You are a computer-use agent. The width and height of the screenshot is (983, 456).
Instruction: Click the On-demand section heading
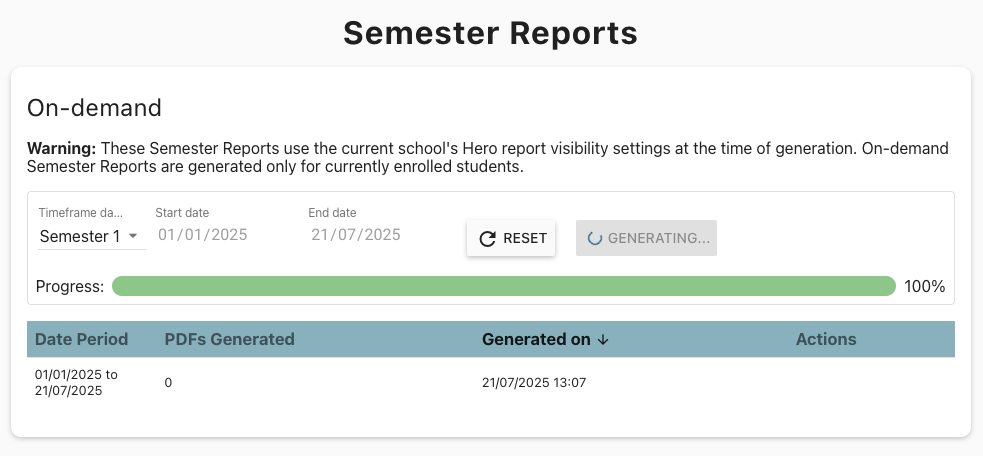point(94,107)
